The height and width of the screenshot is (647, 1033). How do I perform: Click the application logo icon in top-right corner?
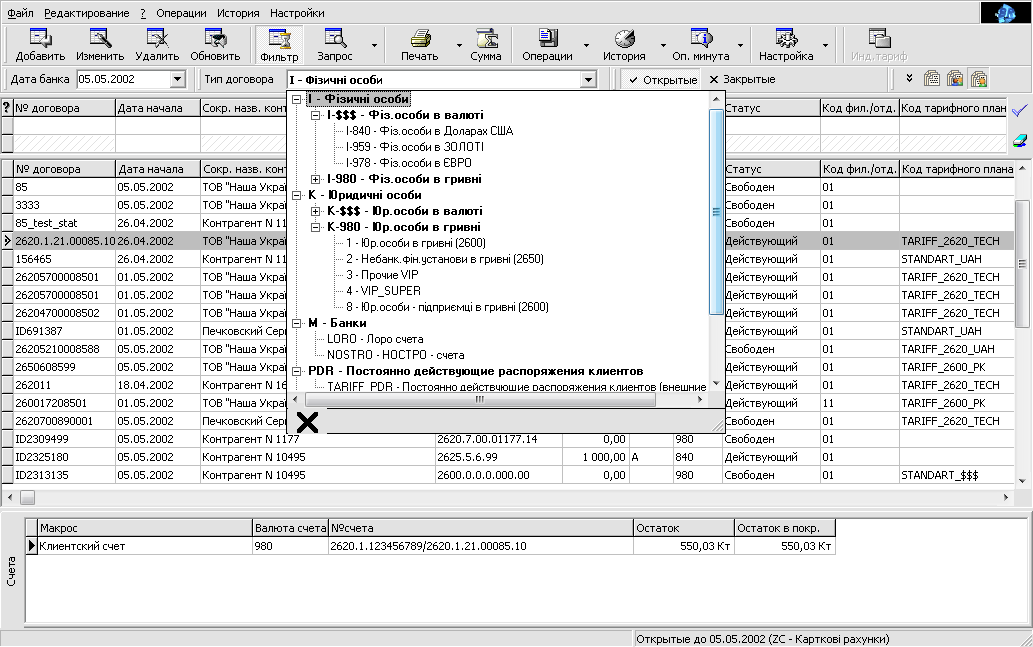(1005, 13)
